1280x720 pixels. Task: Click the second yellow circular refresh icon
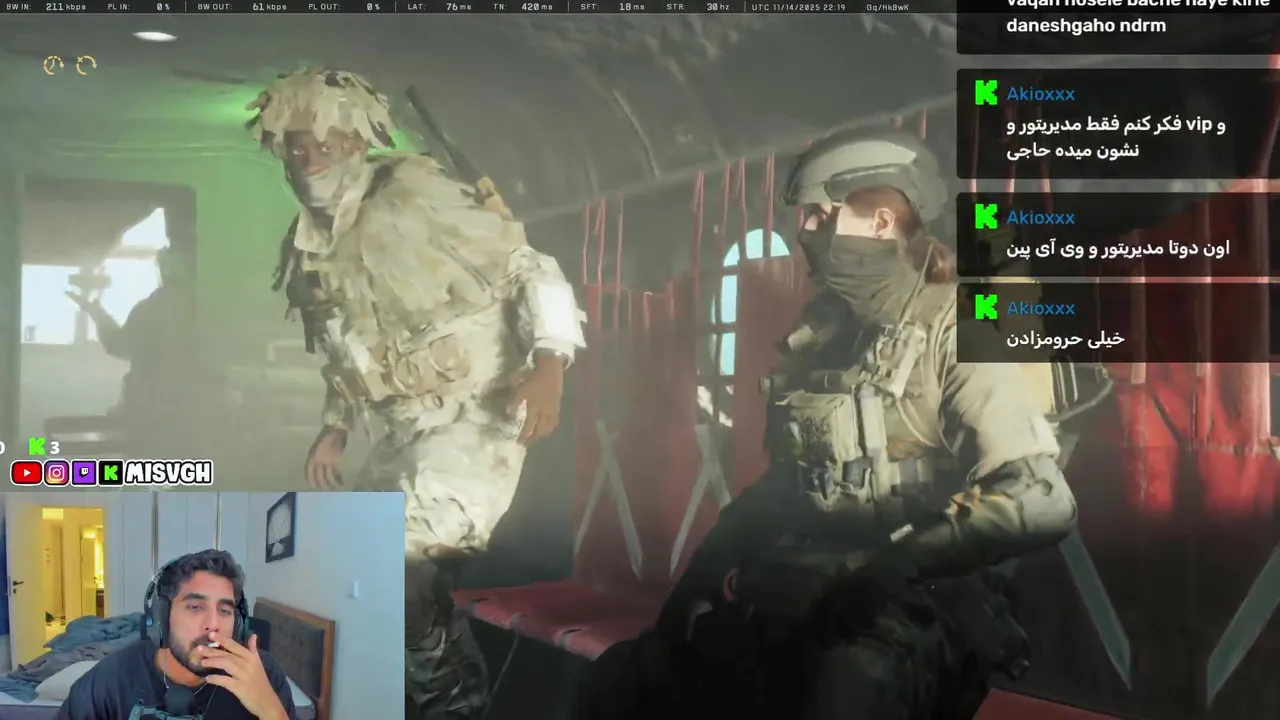tap(86, 65)
